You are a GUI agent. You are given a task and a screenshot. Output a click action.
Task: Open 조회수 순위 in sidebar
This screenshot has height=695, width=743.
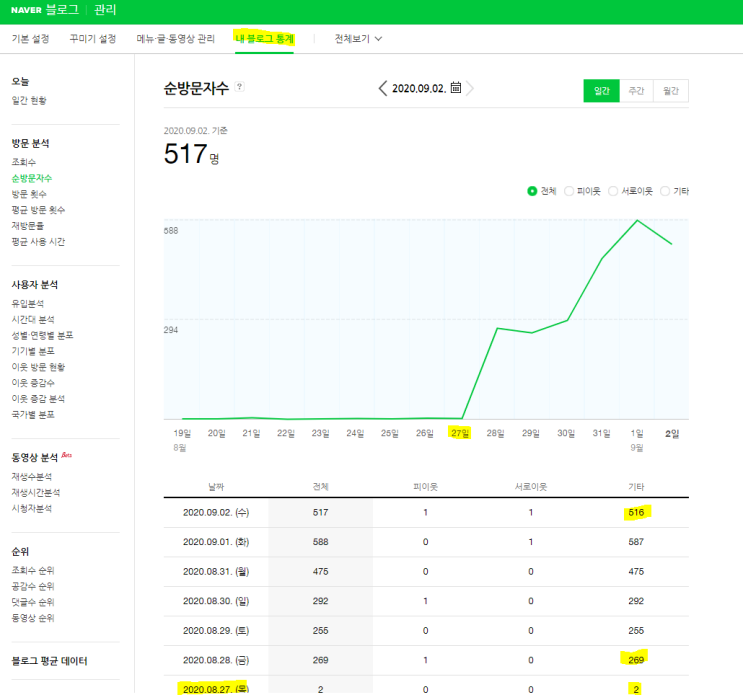tap(33, 570)
